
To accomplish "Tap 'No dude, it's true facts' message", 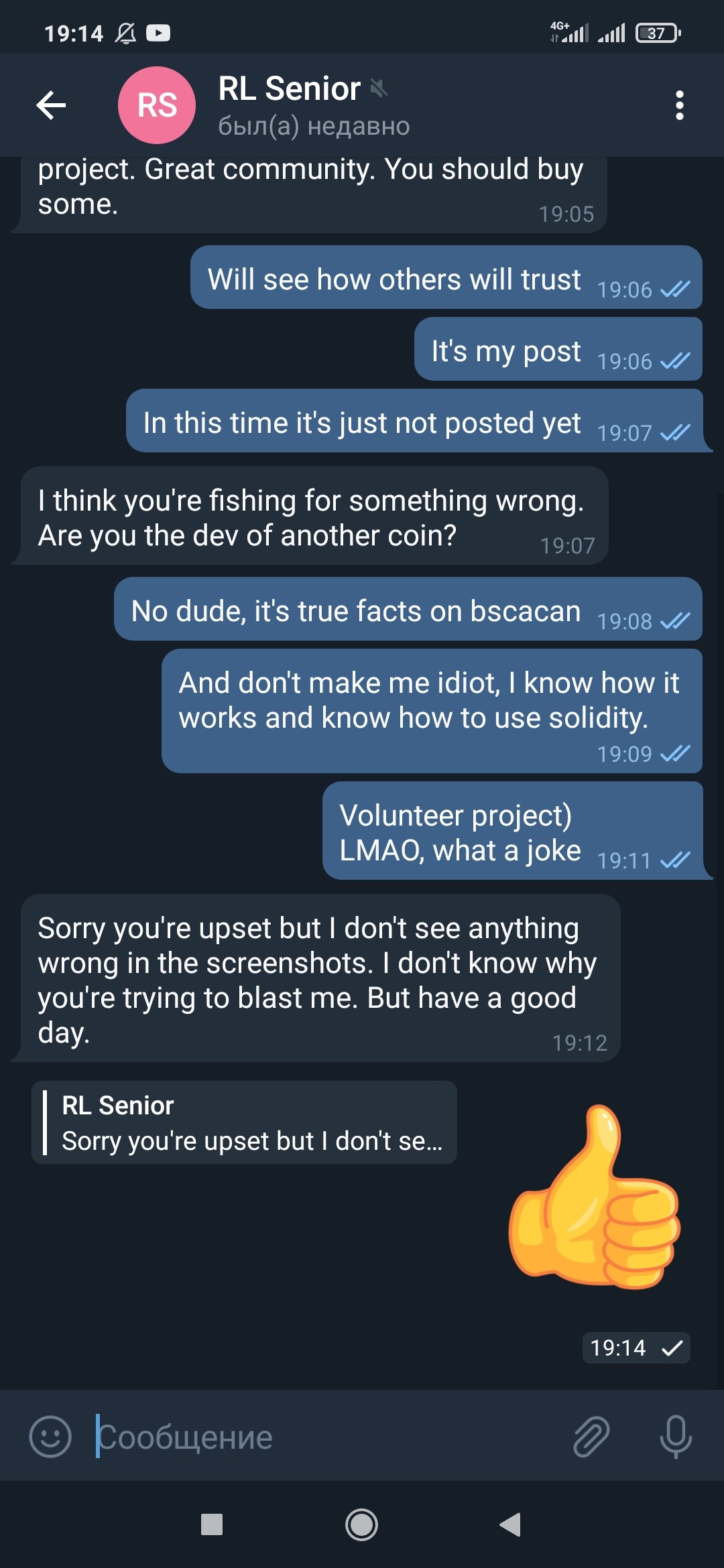I will tap(408, 610).
